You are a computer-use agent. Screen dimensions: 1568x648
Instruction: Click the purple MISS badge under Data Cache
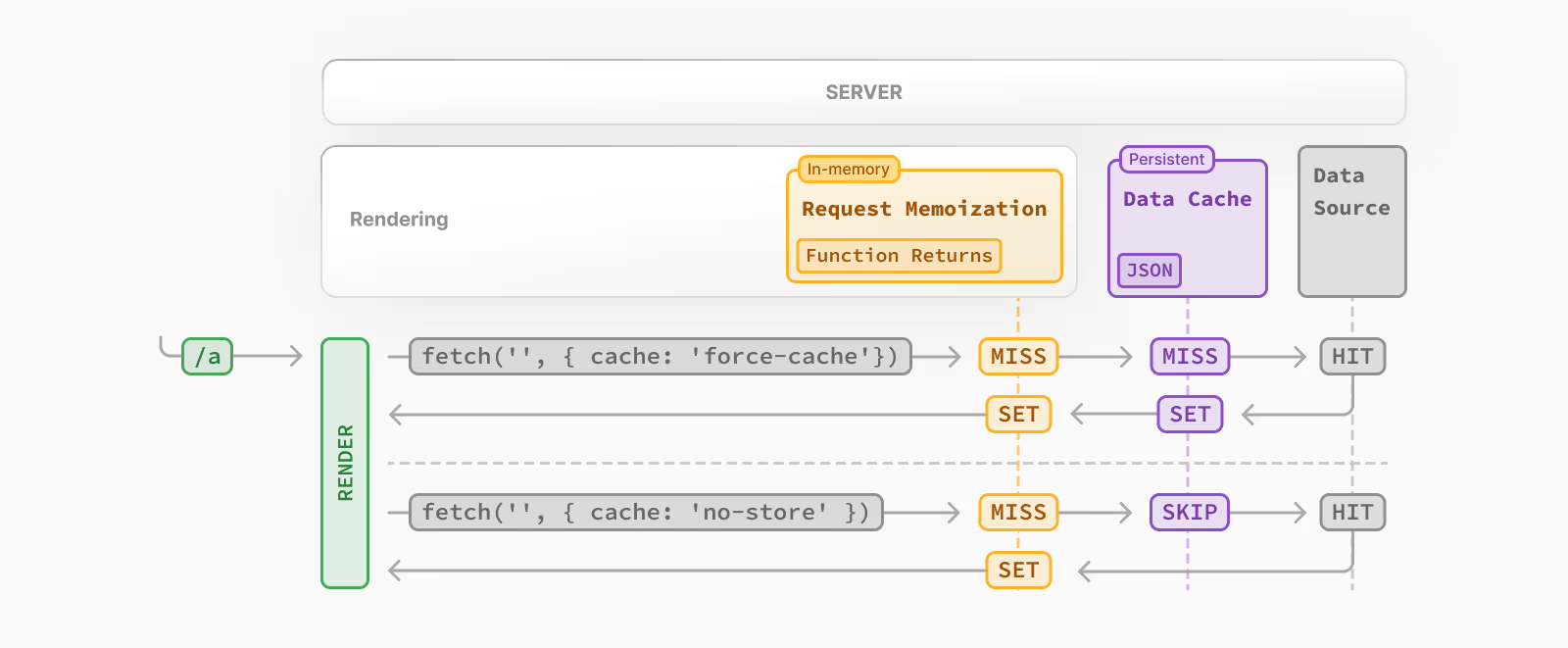coord(1190,357)
